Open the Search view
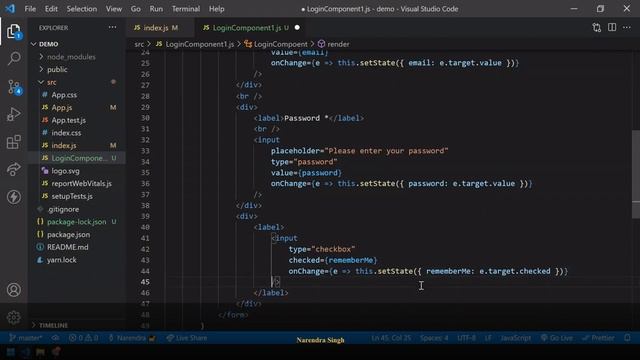The height and width of the screenshot is (360, 640). [14, 59]
